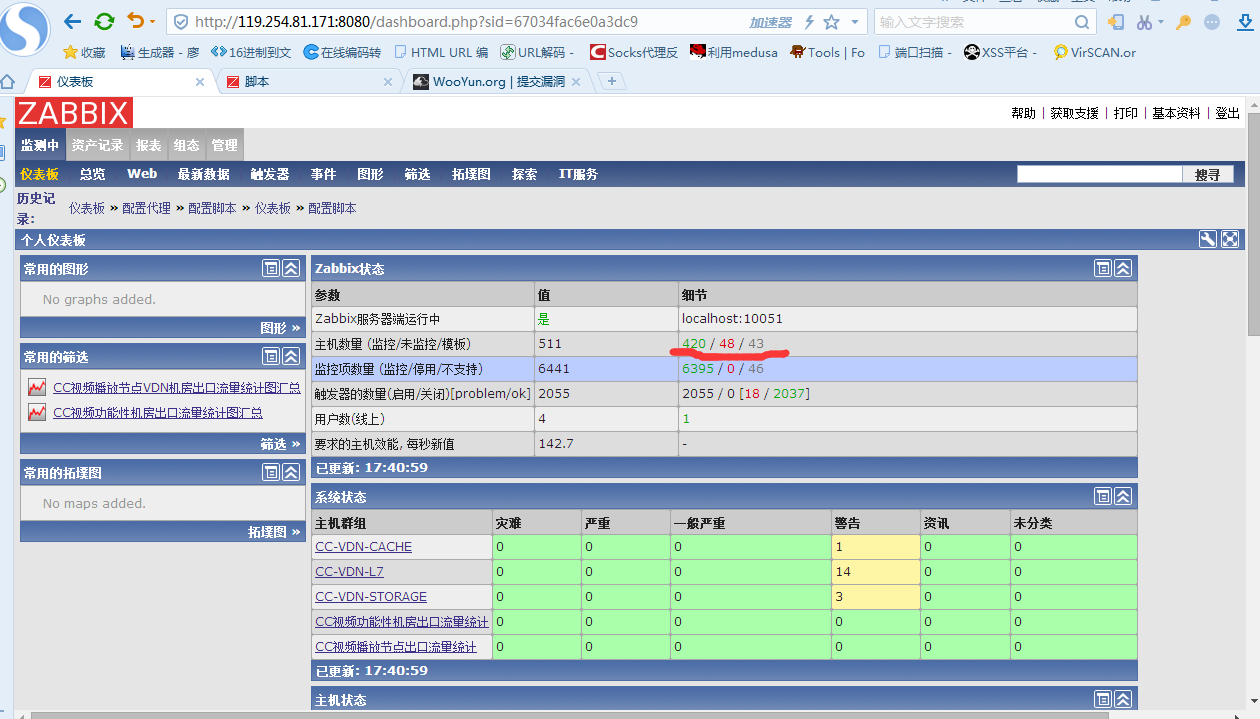
Task: Collapse the 常用的拓扑图 widget
Action: point(291,472)
